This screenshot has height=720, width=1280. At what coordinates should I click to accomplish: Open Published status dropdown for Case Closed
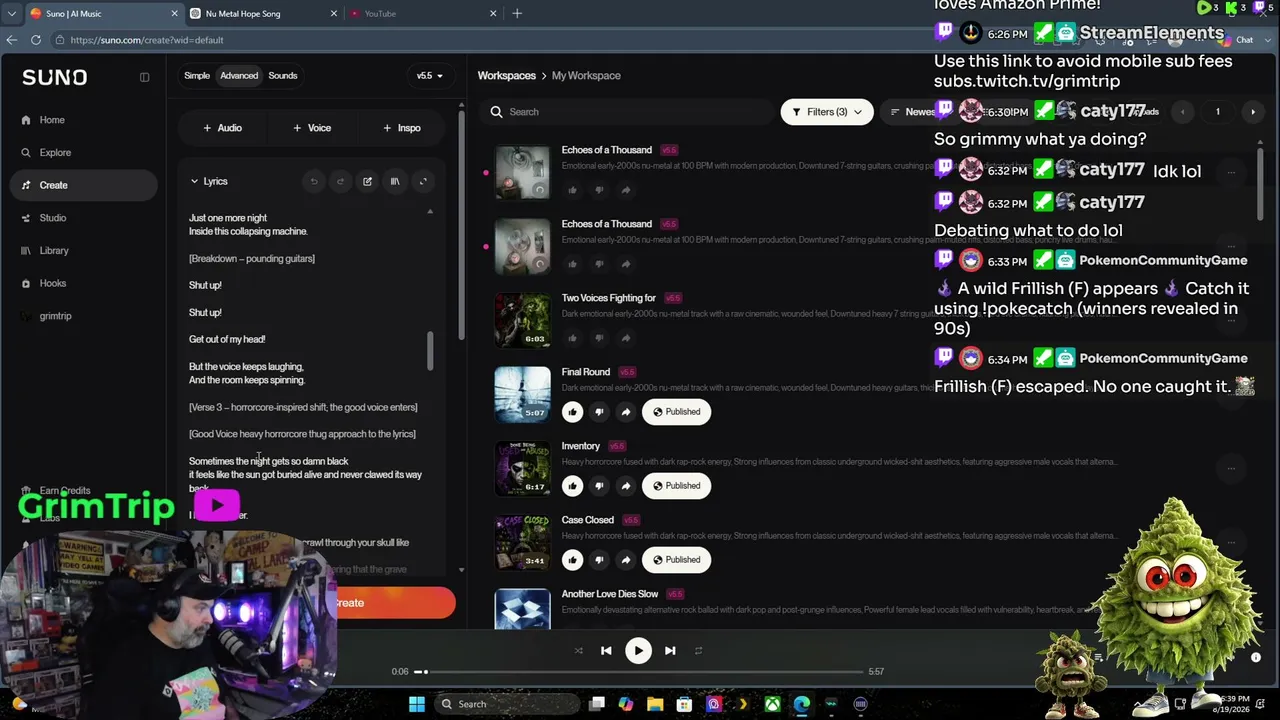click(677, 560)
